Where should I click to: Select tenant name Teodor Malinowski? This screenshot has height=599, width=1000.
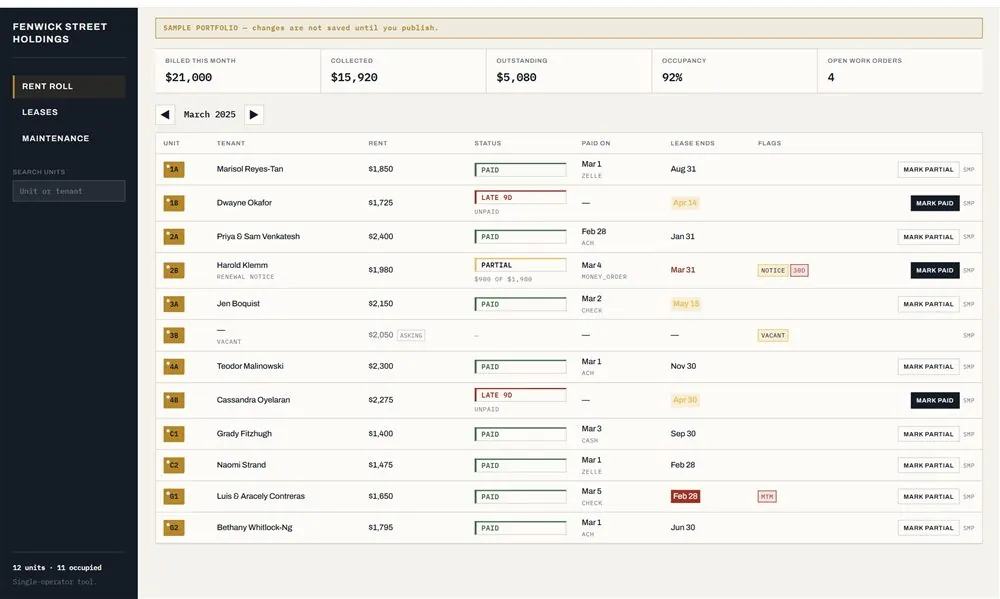point(250,366)
